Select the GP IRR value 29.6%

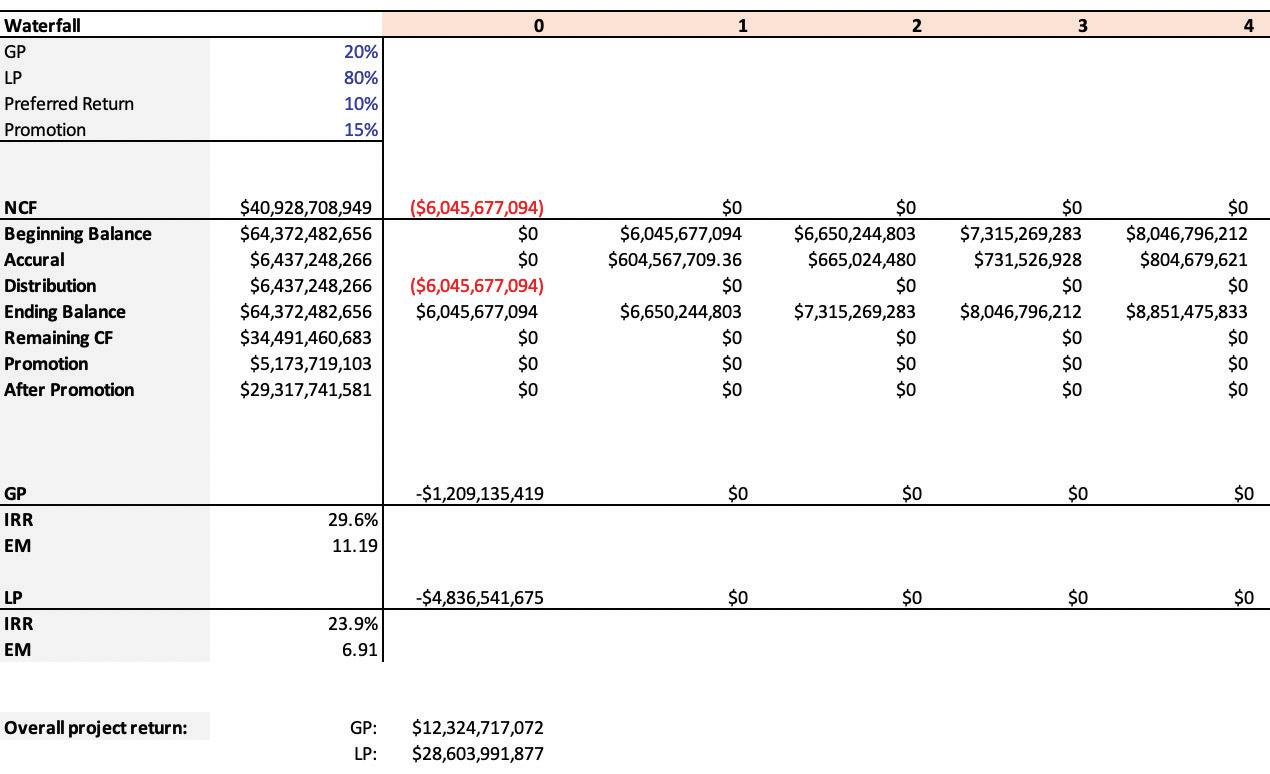[354, 520]
